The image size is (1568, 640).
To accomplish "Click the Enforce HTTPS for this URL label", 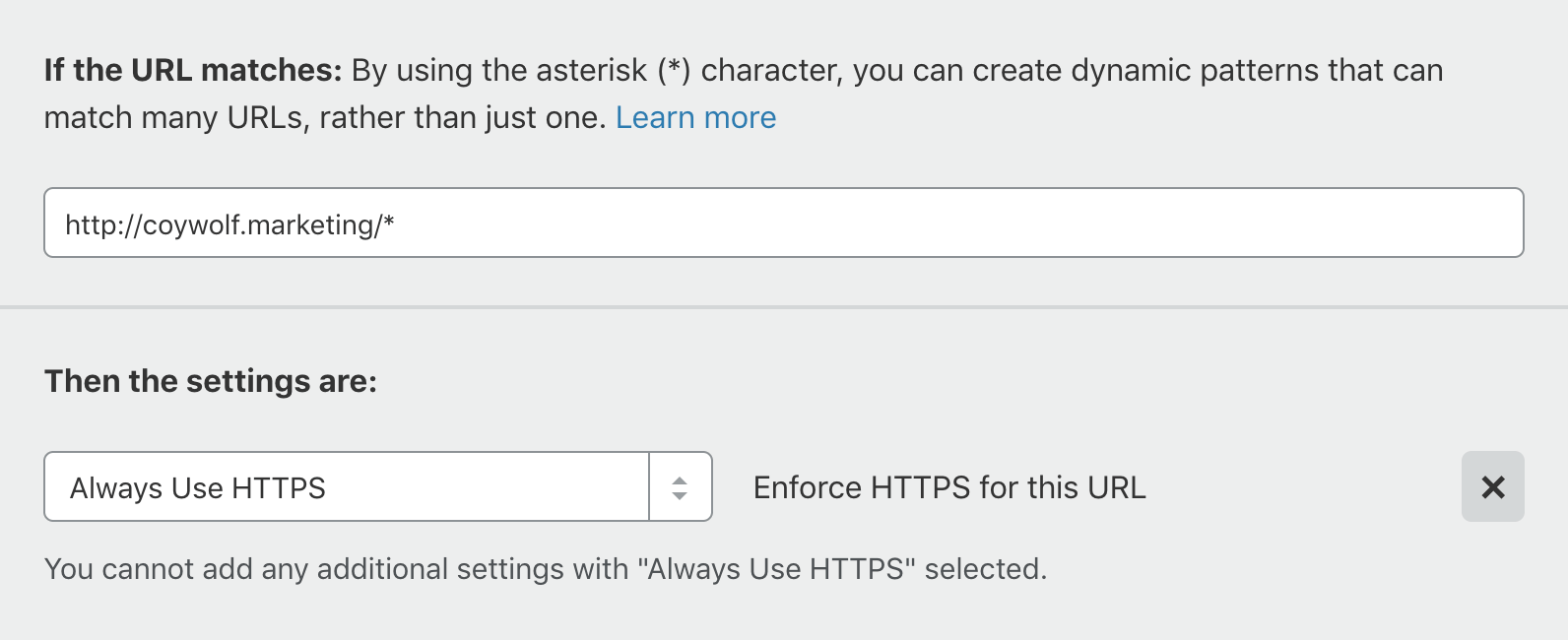I will 948,486.
